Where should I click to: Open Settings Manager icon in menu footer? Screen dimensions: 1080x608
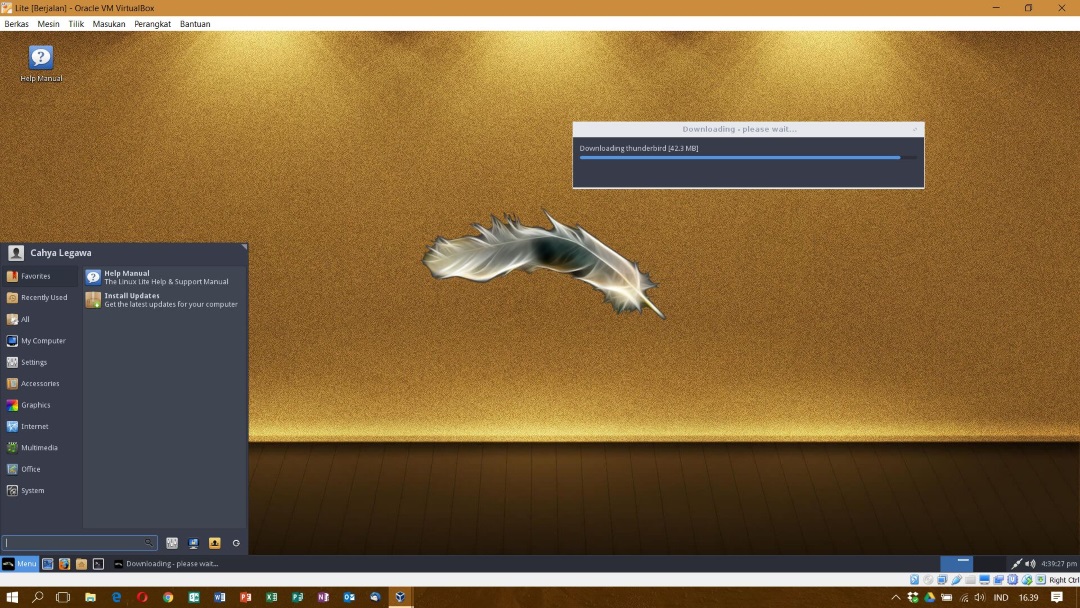tap(172, 543)
